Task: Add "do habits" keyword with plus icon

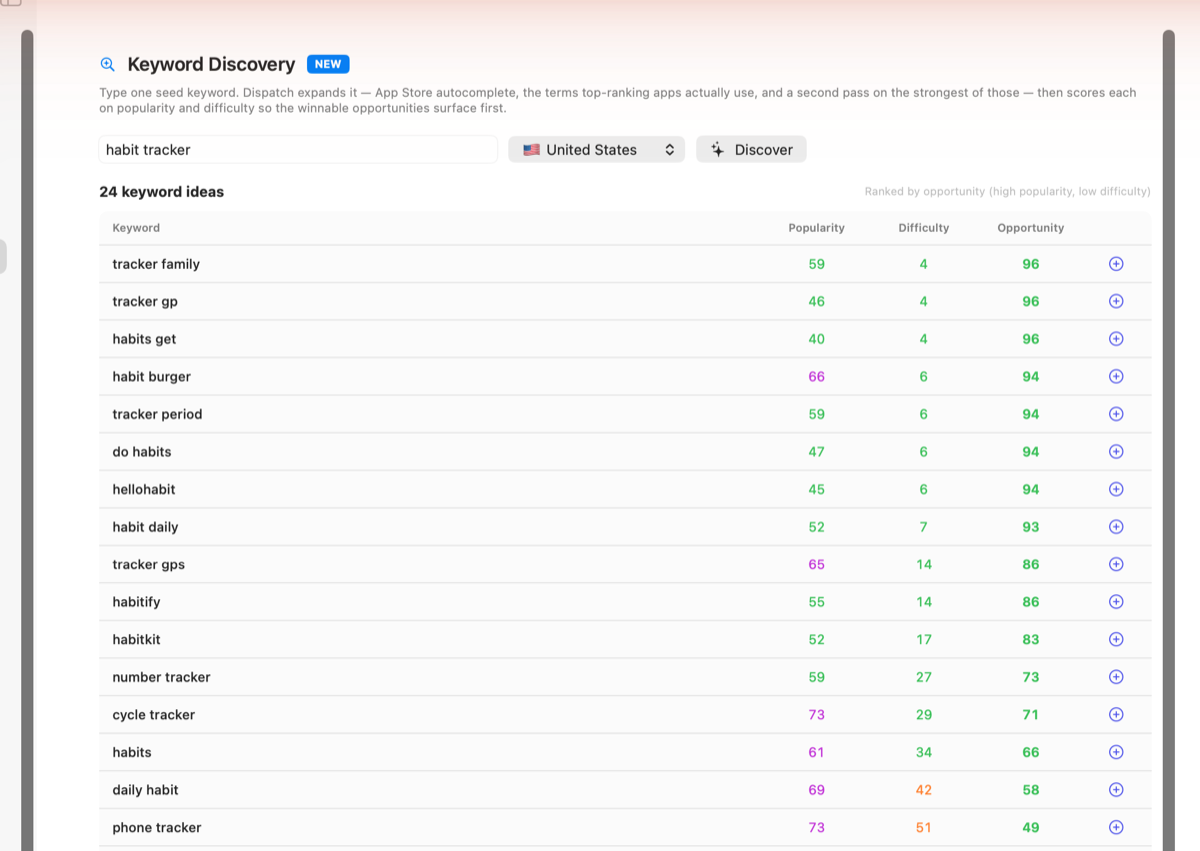Action: click(x=1116, y=451)
